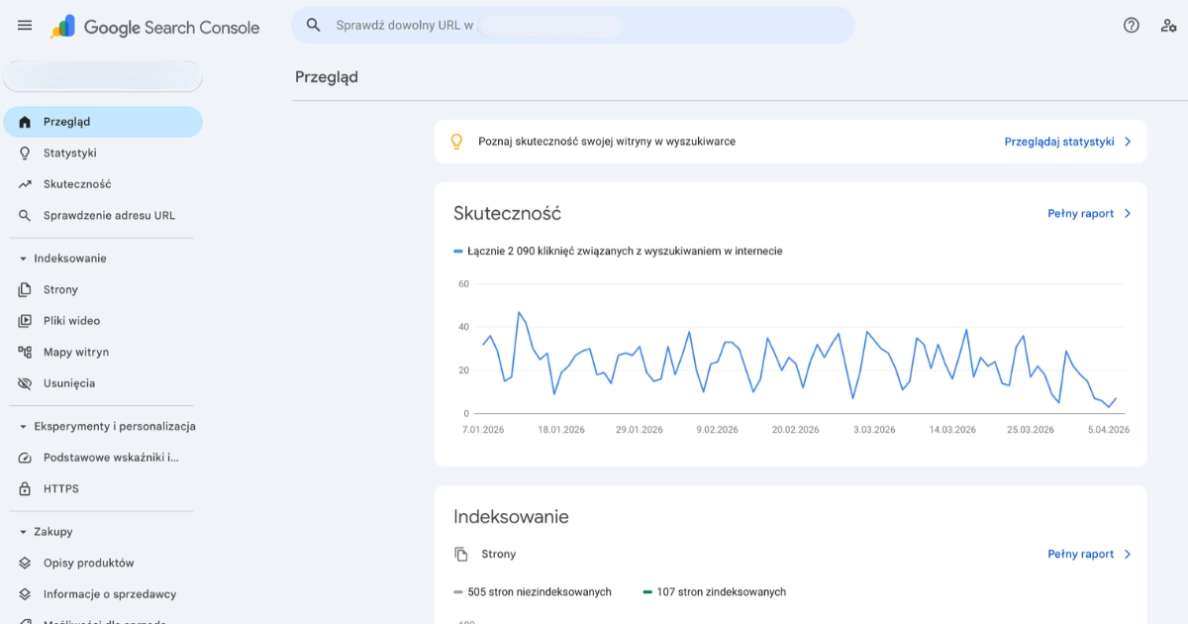Screen dimensions: 1188x624
Task: Click the Skuteczność performance chart icon
Action: tap(24, 183)
